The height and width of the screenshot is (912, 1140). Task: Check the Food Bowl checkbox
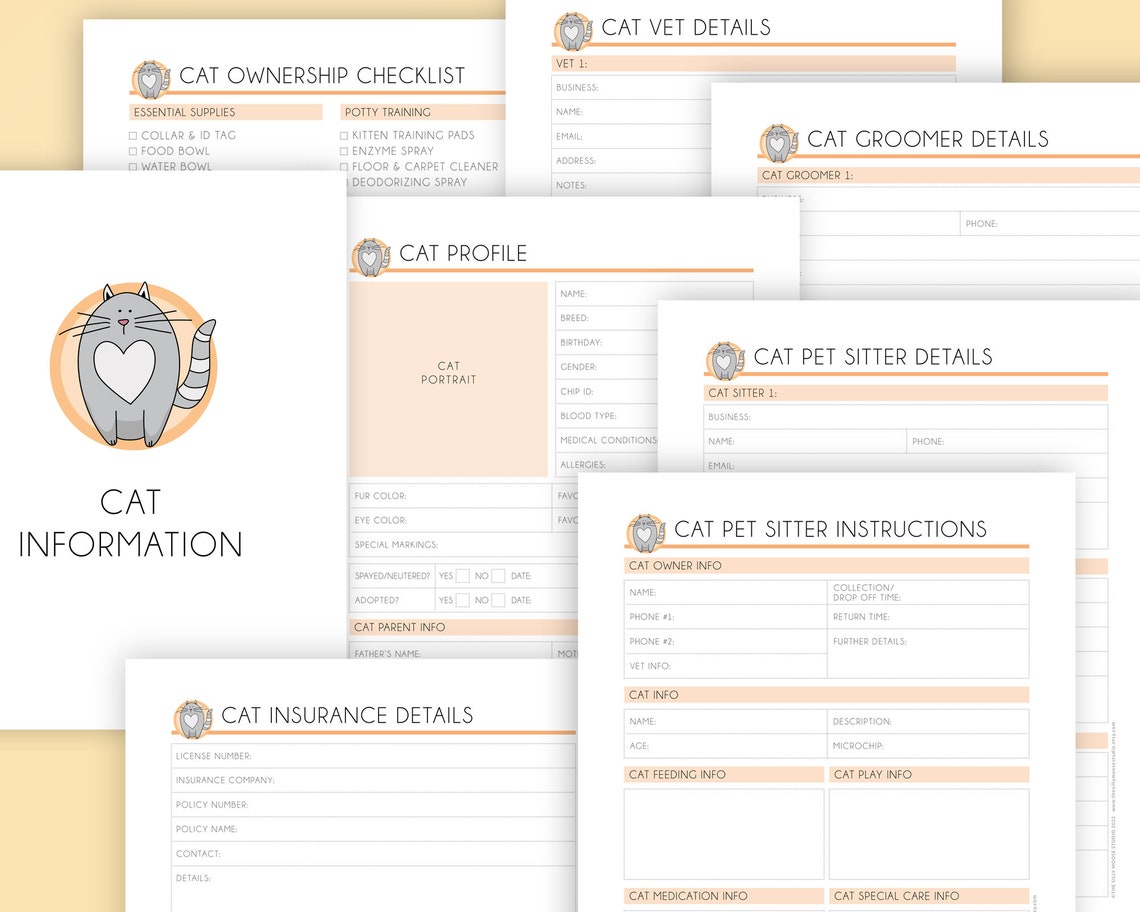point(133,151)
